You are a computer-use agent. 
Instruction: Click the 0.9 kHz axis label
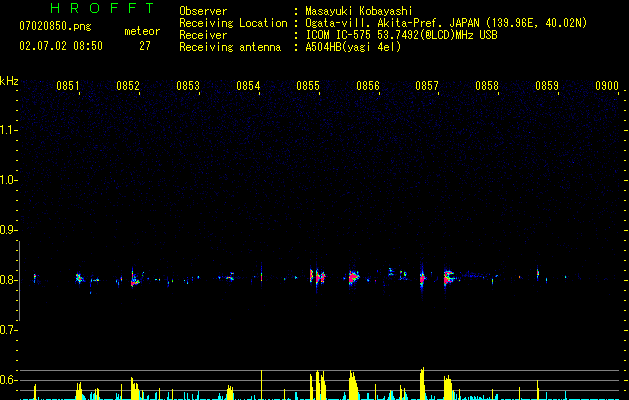click(8, 230)
